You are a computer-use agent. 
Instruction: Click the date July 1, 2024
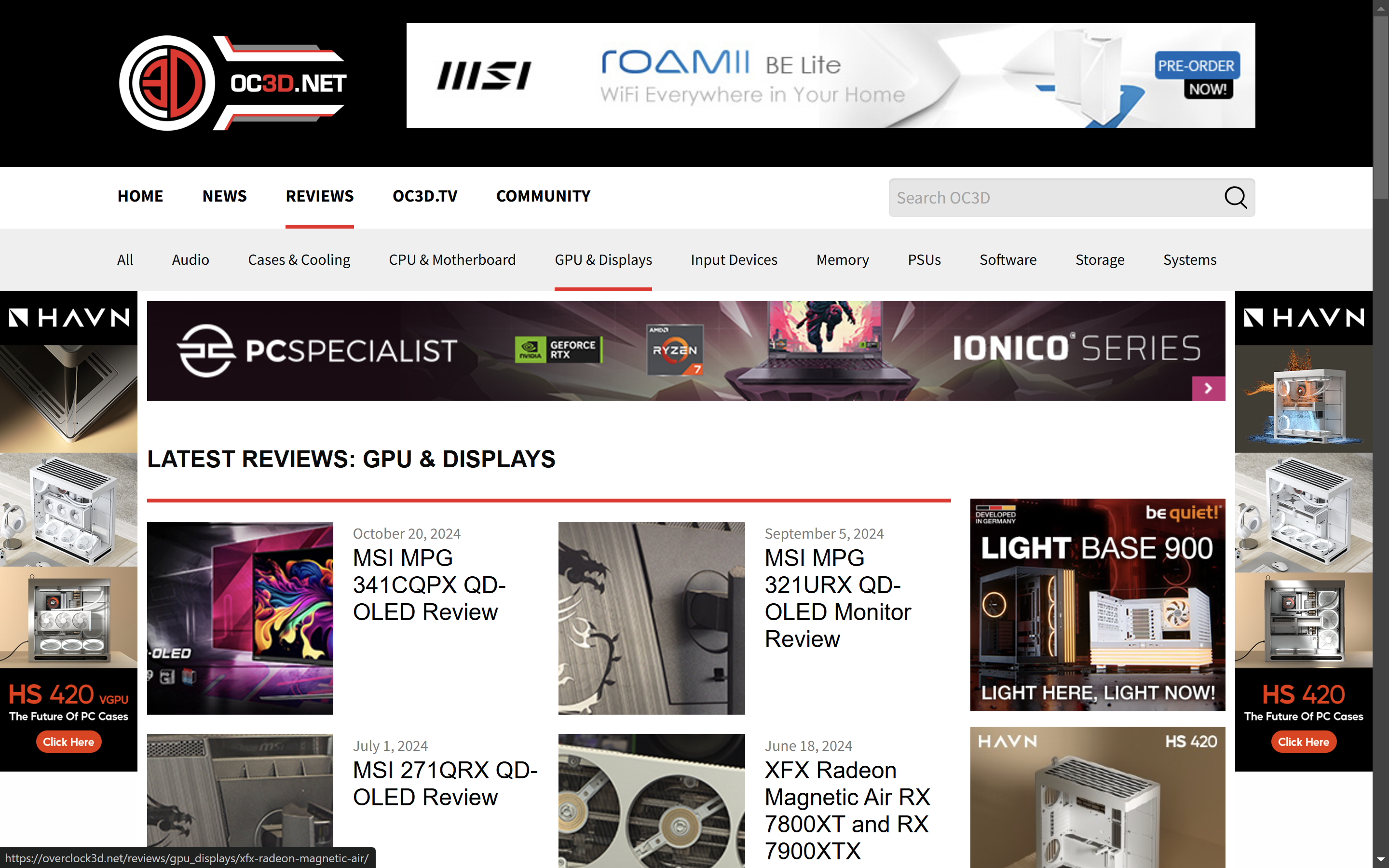(390, 746)
